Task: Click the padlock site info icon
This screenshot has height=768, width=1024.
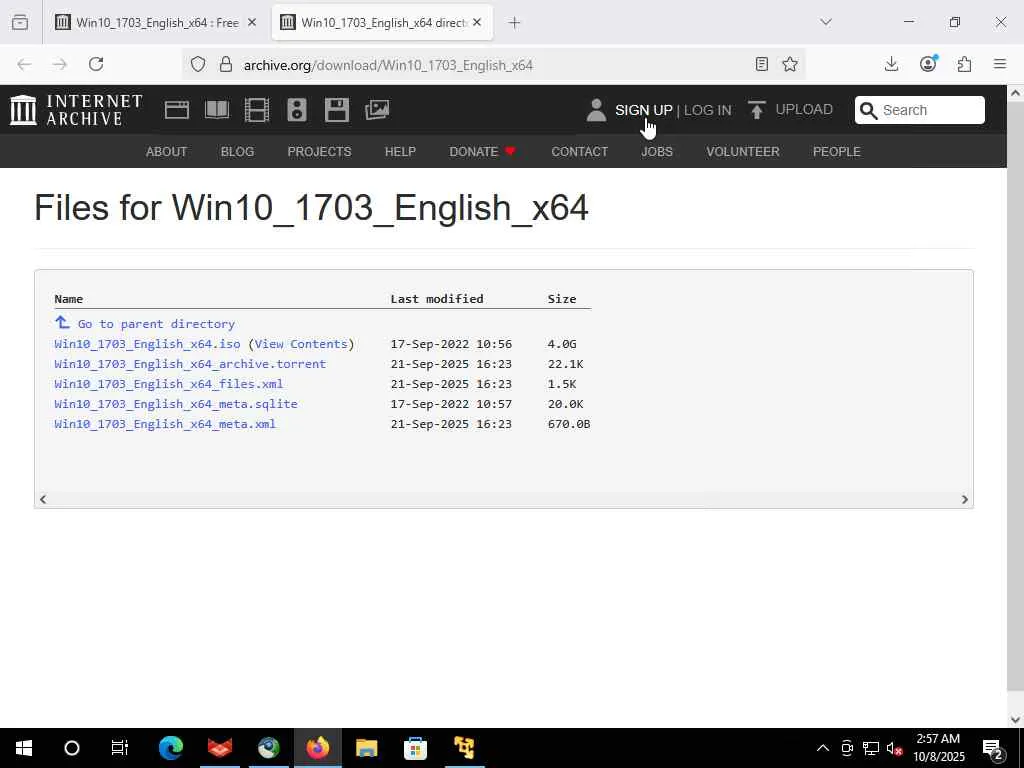Action: point(225,64)
